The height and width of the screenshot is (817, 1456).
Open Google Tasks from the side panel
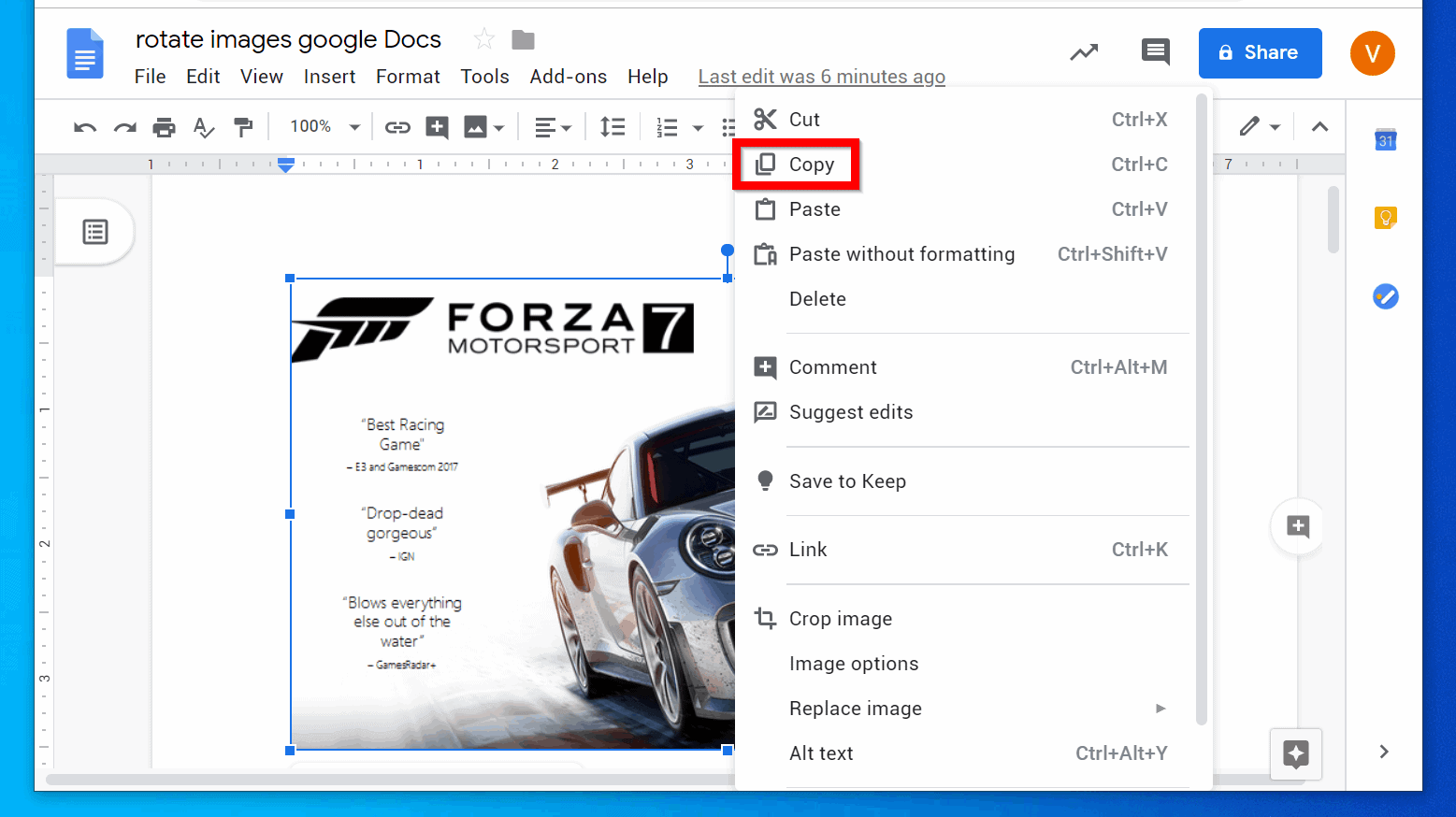pyautogui.click(x=1385, y=296)
